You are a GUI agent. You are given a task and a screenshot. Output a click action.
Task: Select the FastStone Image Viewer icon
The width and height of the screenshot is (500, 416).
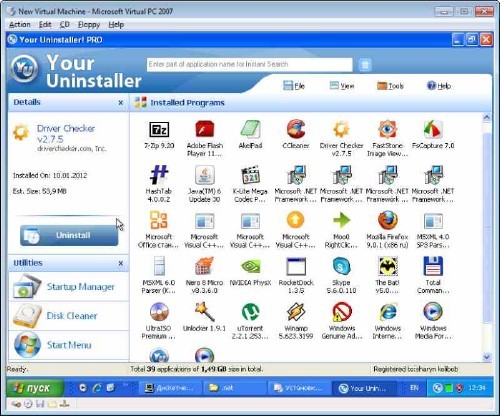[x=387, y=129]
